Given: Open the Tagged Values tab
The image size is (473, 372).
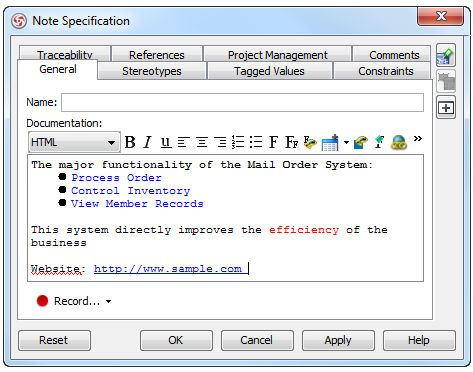Looking at the screenshot, I should pyautogui.click(x=269, y=71).
